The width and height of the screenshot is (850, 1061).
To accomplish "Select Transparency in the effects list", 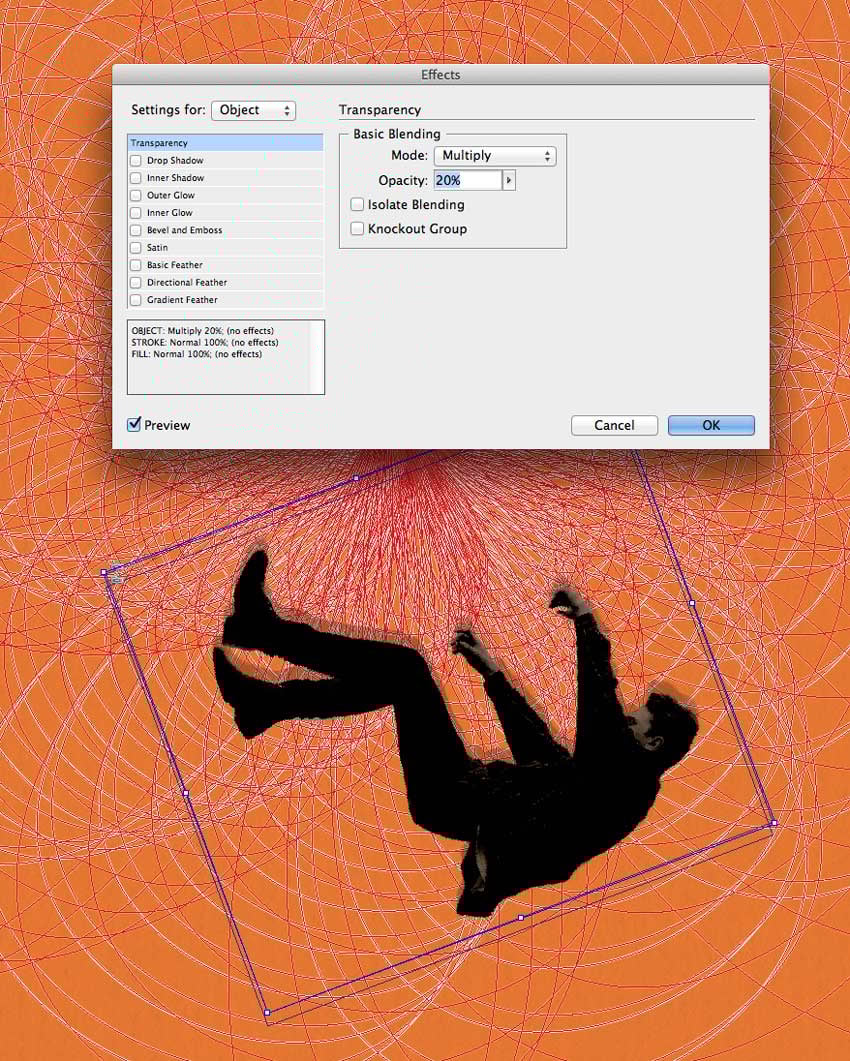I will [x=225, y=143].
